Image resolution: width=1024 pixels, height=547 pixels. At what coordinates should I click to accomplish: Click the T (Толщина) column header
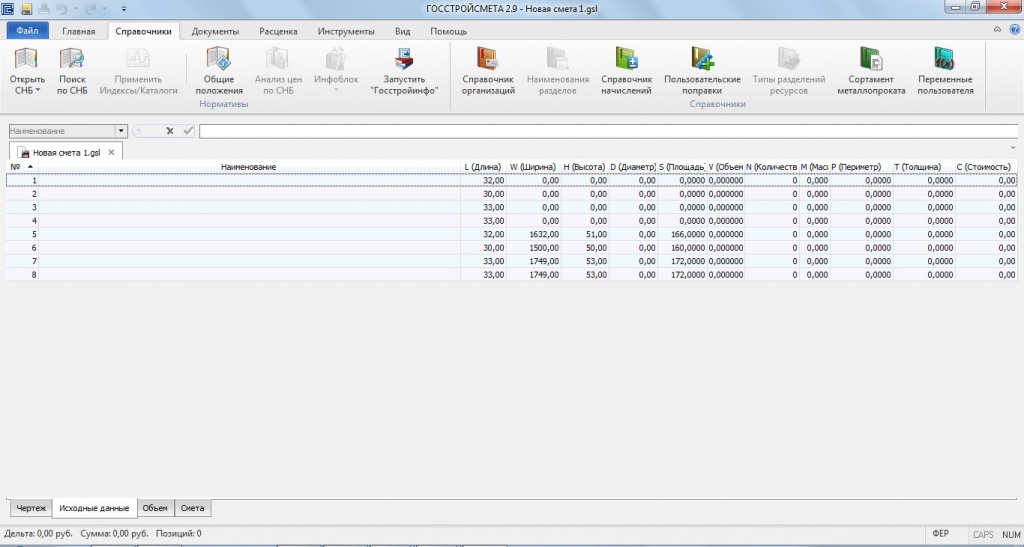(923, 167)
